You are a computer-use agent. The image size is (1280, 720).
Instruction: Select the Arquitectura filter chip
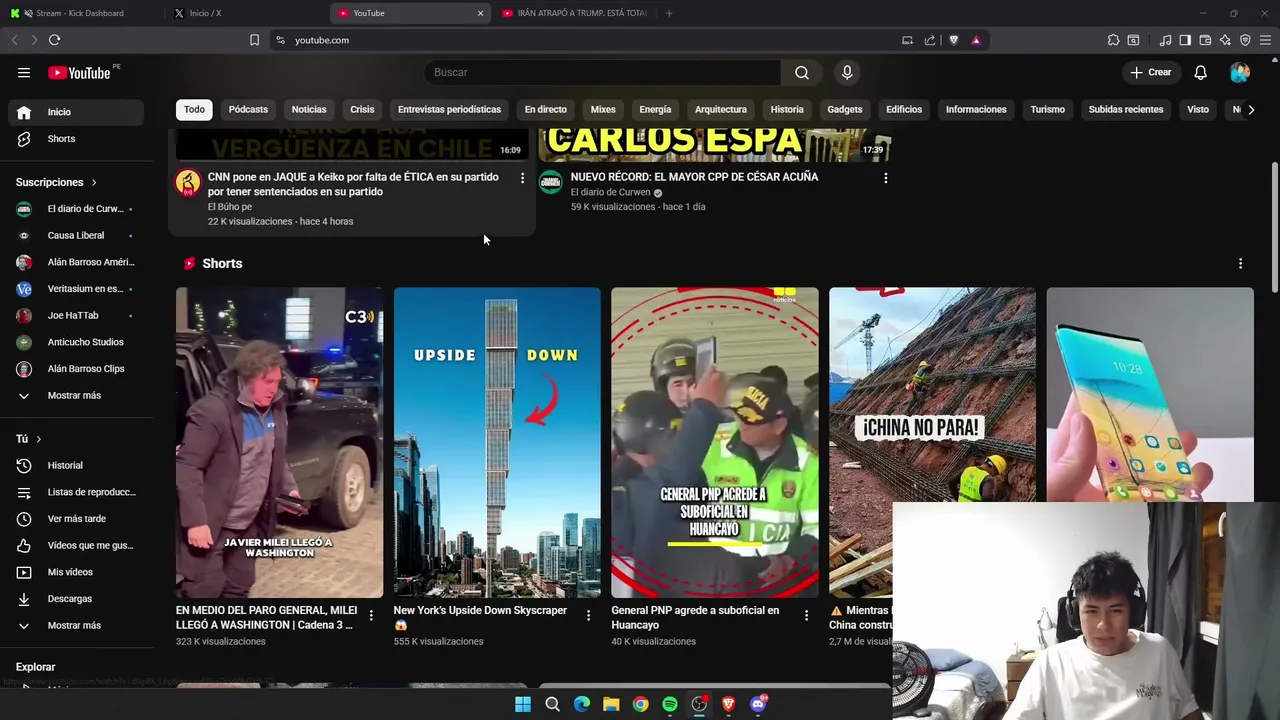pos(721,109)
